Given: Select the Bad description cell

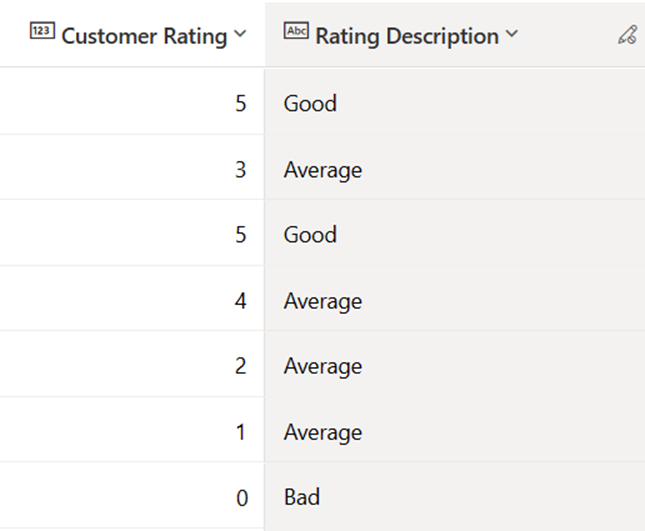Looking at the screenshot, I should pyautogui.click(x=455, y=496).
